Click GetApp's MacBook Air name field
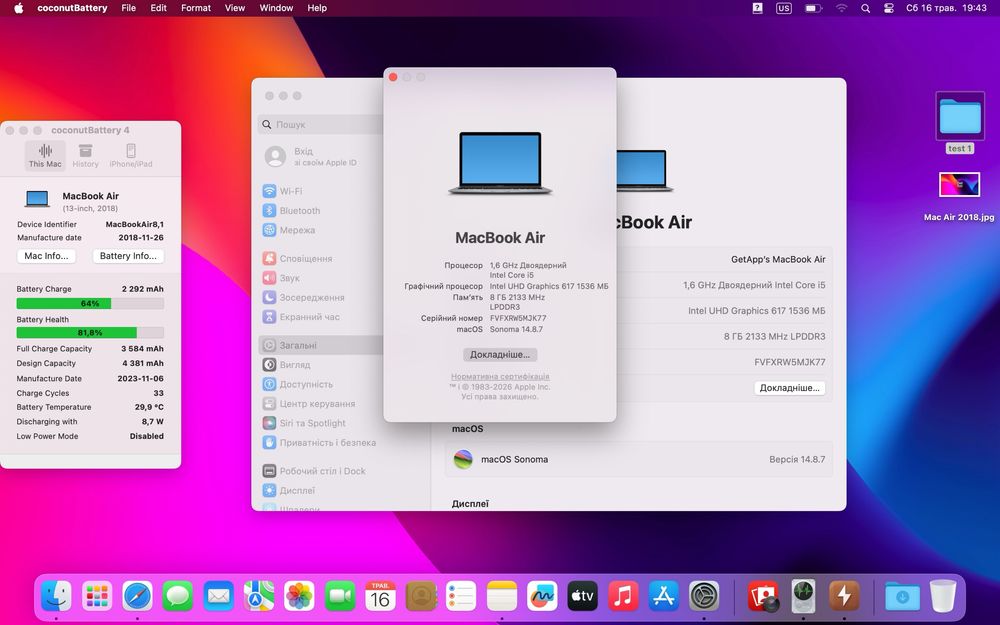This screenshot has height=625, width=1000. [778, 260]
